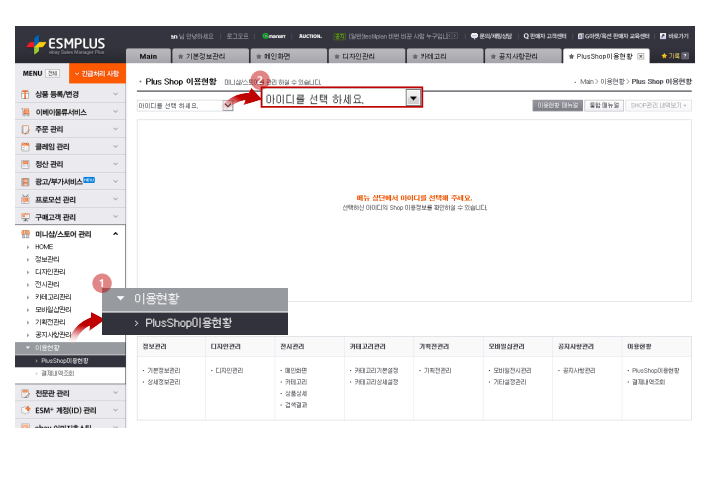715x489 pixels.
Task: Click the 정산 관리 sidebar icon
Action: [26, 164]
